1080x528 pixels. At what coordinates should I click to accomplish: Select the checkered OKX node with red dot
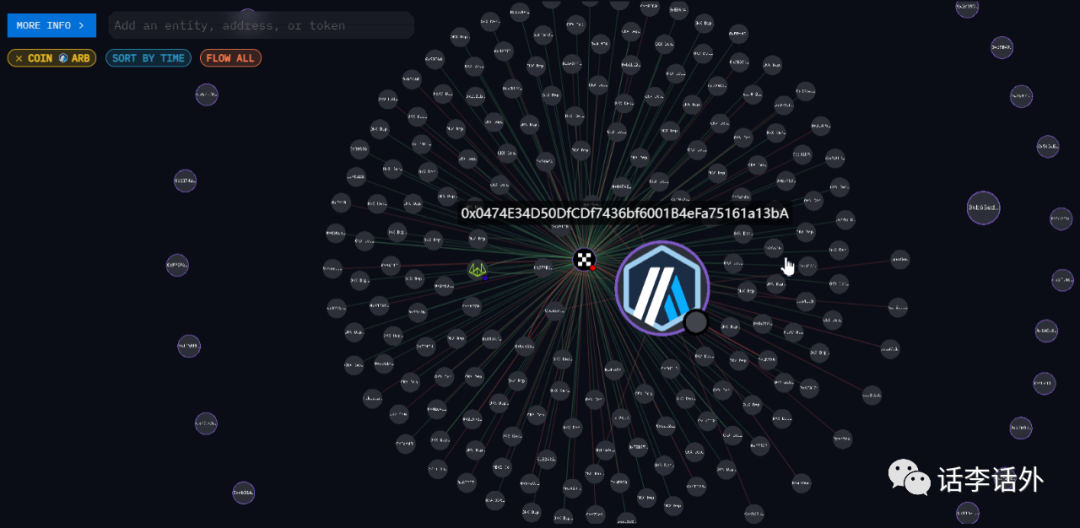(x=585, y=260)
